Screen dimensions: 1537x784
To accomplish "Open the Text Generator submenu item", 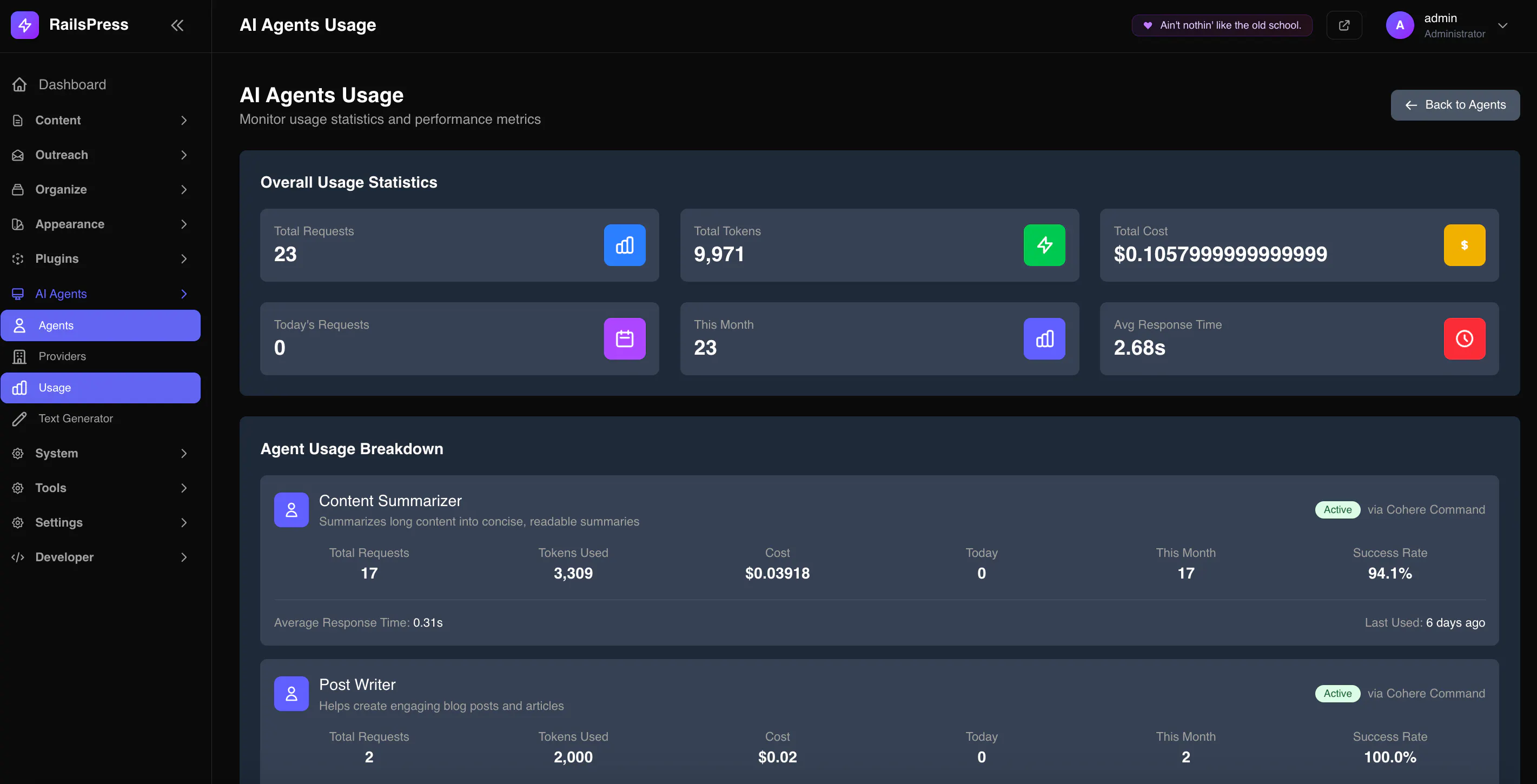I will point(100,419).
